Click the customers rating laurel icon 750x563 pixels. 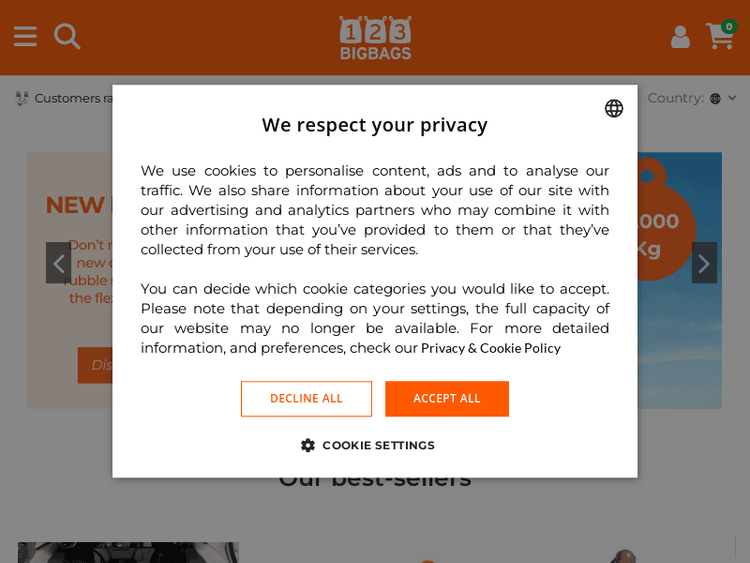[x=22, y=98]
